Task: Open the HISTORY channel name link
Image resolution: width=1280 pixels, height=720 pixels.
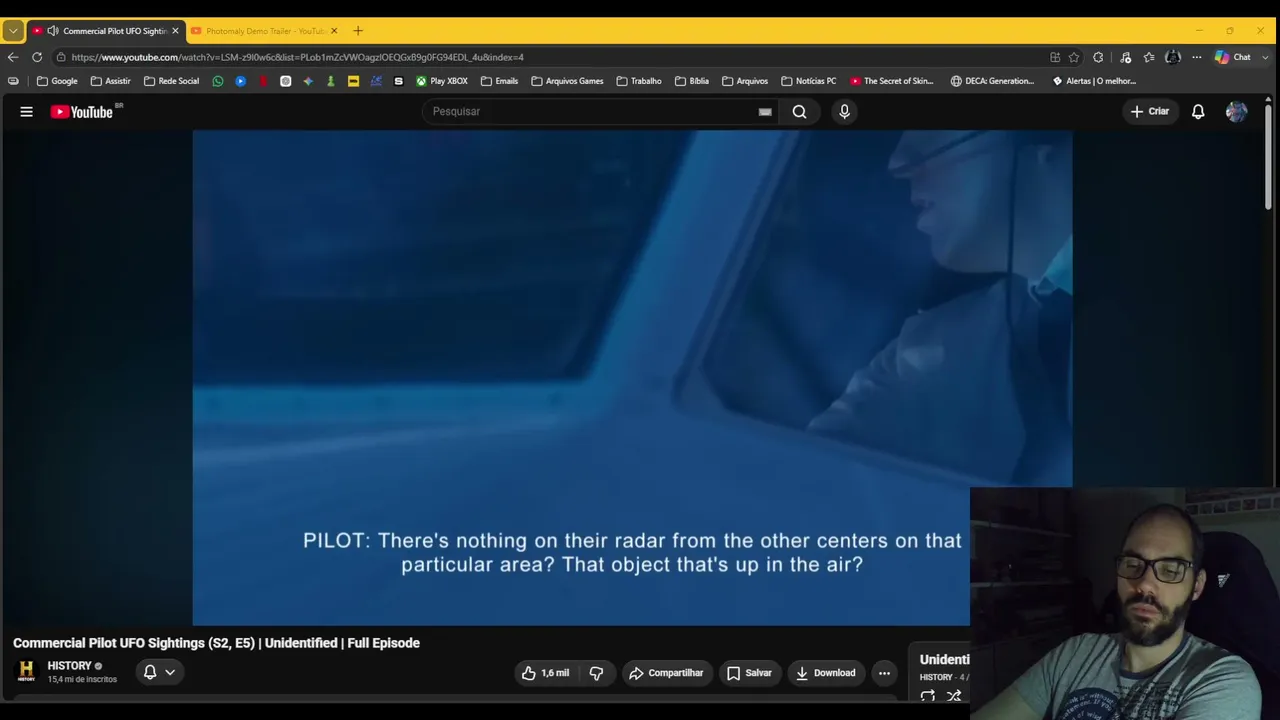Action: 69,666
